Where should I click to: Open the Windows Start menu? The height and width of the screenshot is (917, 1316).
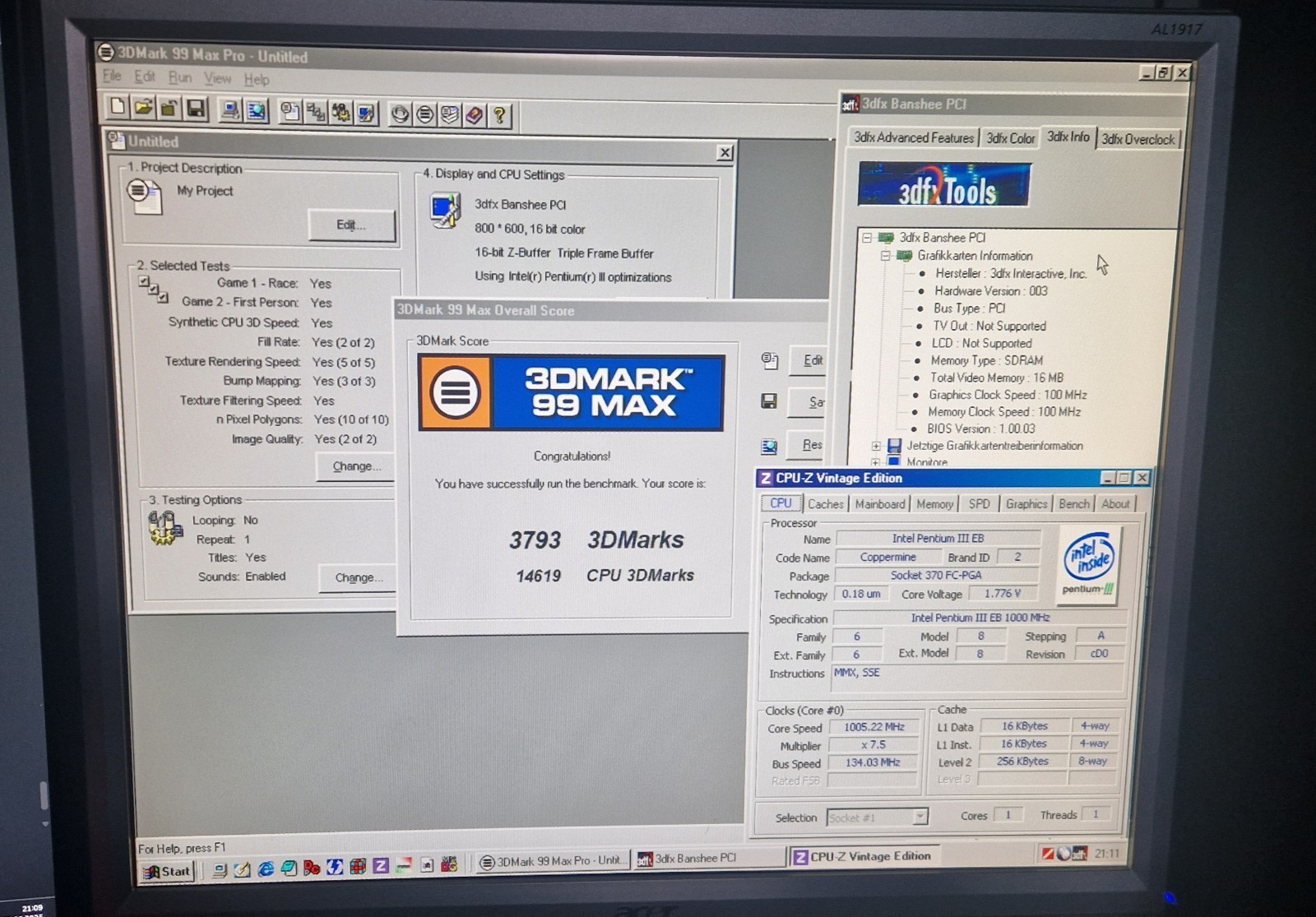168,871
